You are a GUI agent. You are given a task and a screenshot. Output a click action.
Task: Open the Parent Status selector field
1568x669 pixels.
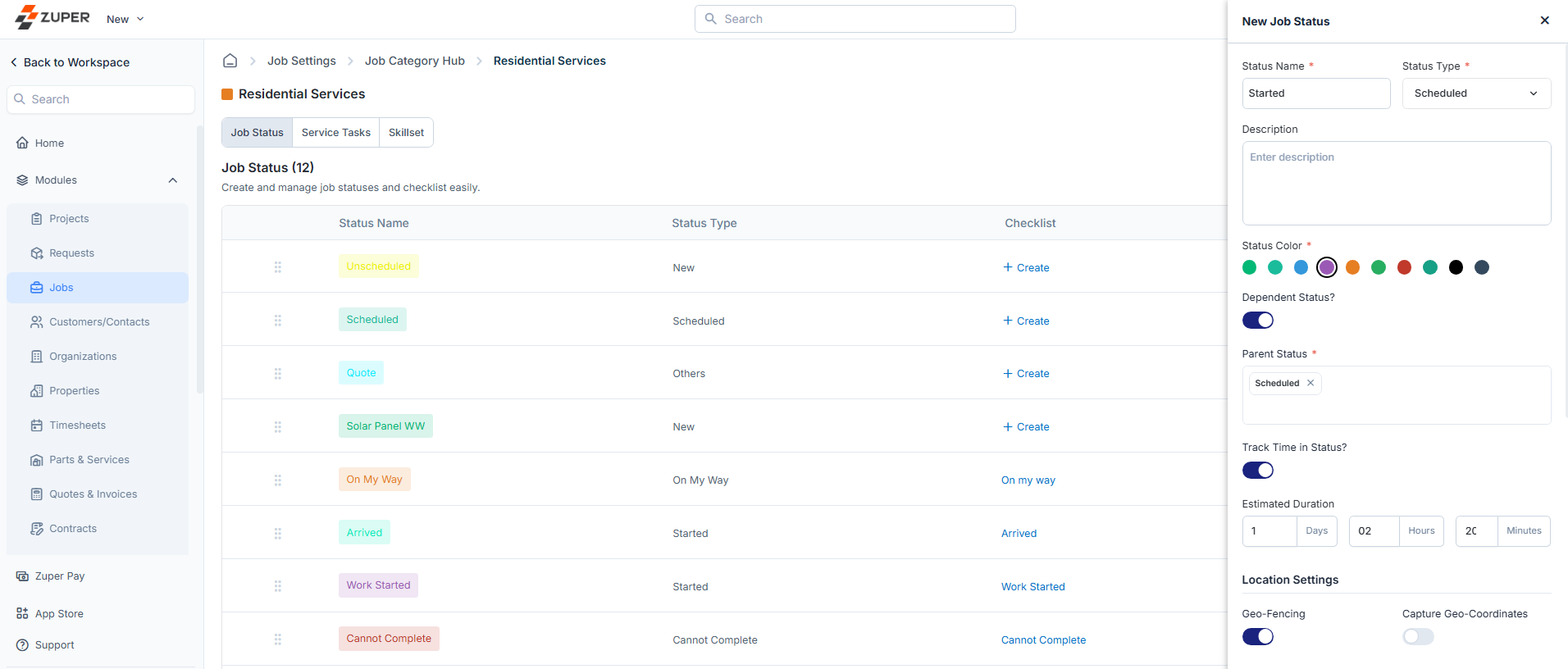[1396, 395]
